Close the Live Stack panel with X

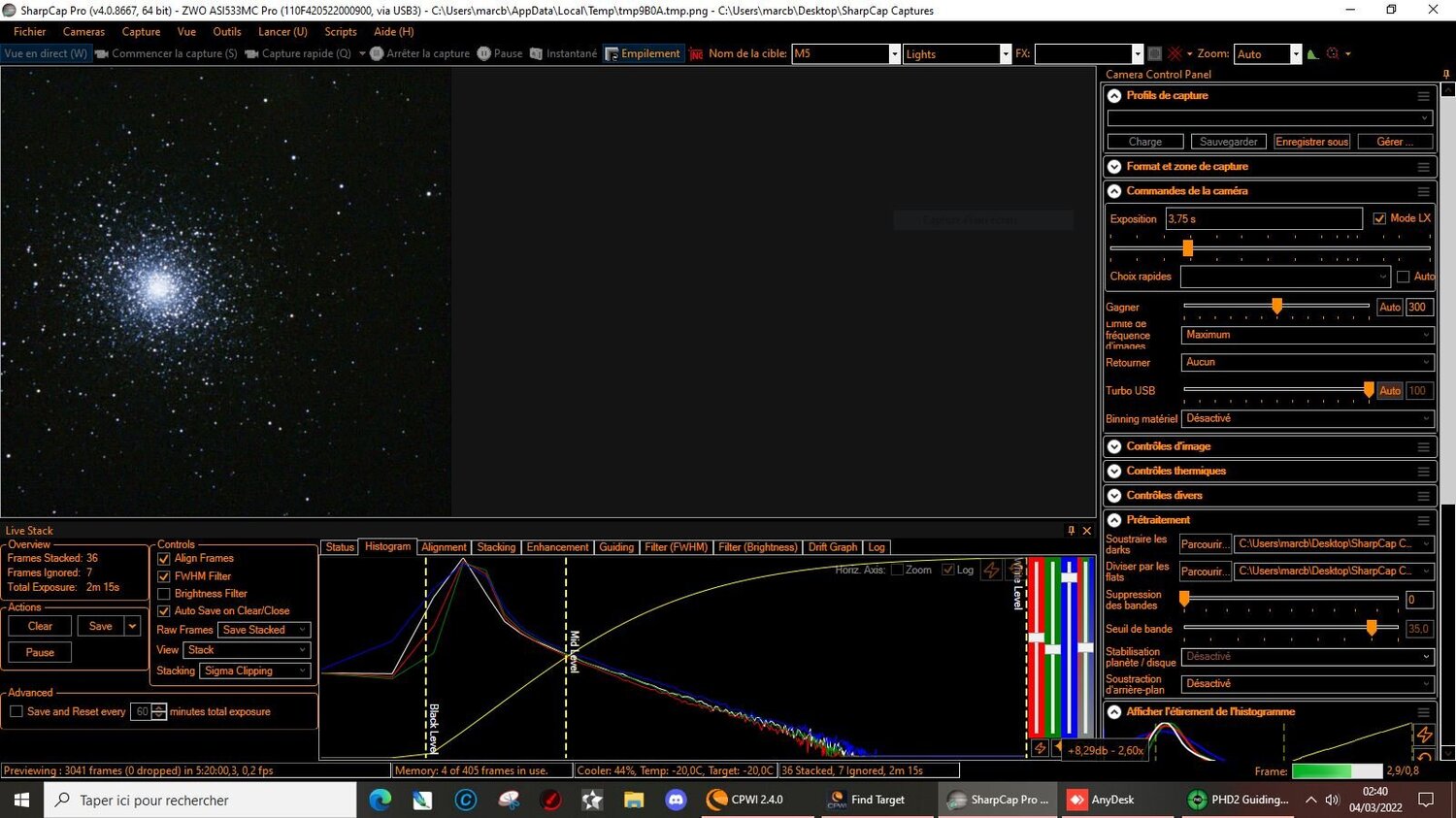[1087, 531]
